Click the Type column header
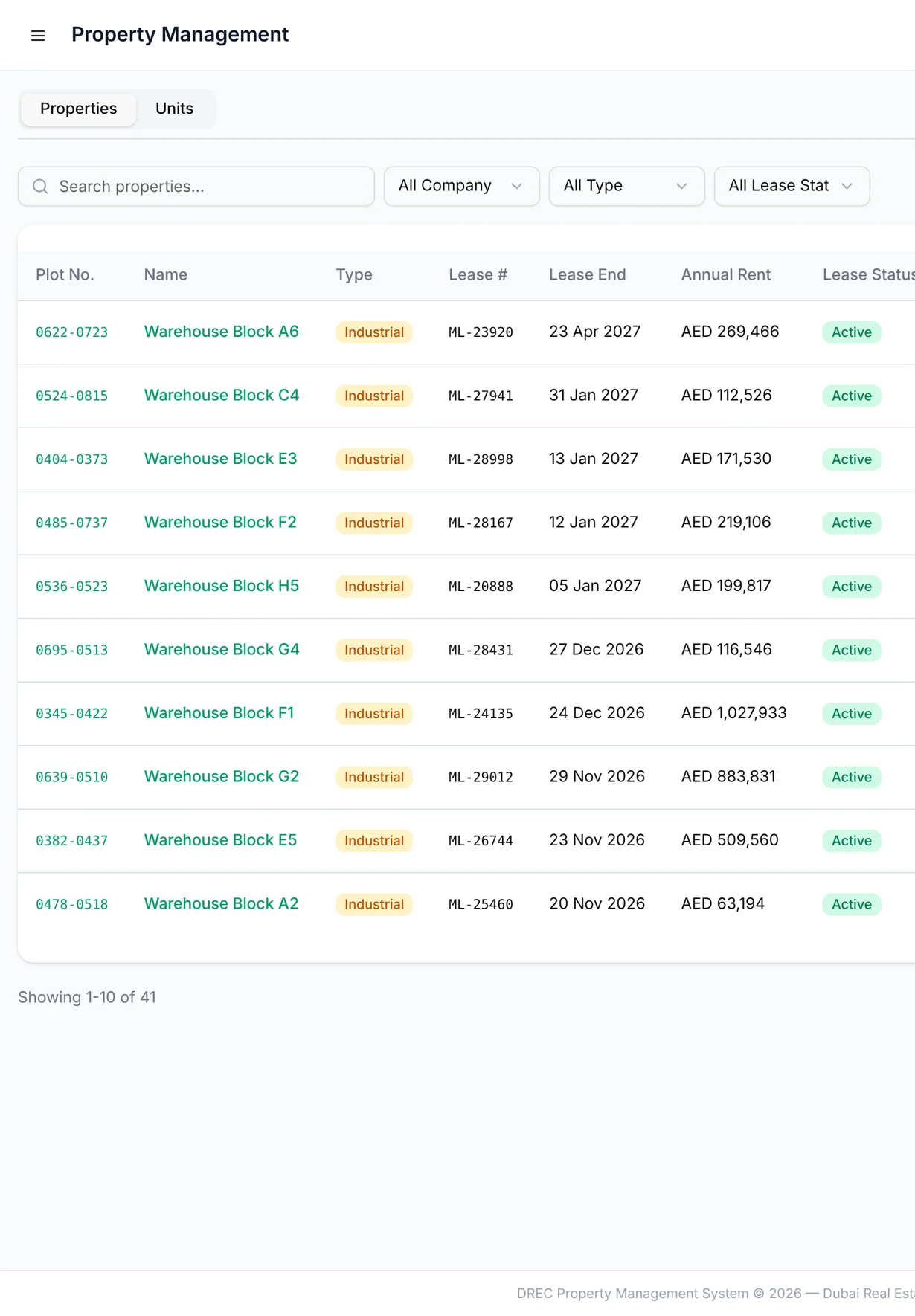The width and height of the screenshot is (915, 1316). [x=354, y=274]
